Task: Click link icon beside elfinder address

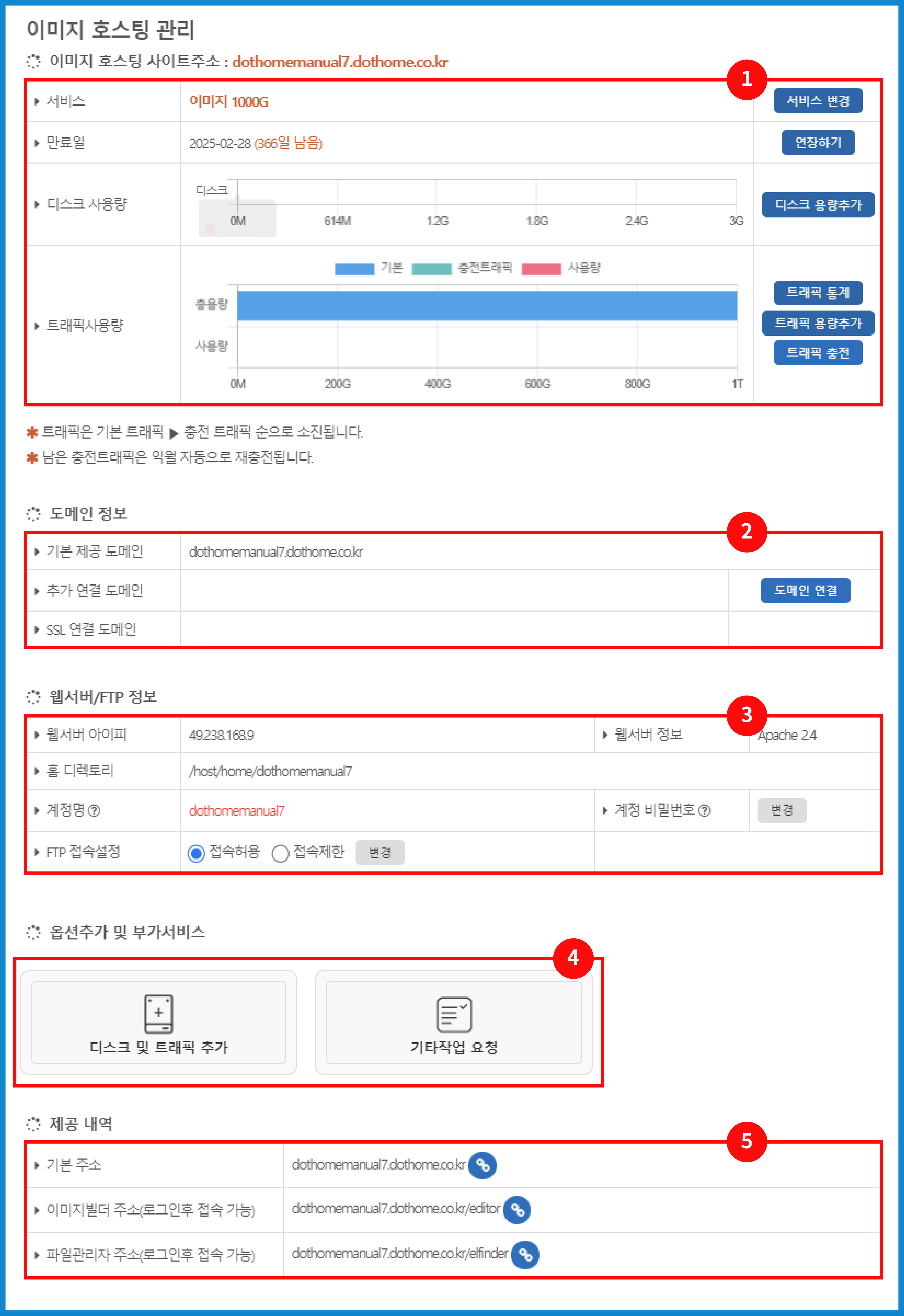Action: 525,1255
